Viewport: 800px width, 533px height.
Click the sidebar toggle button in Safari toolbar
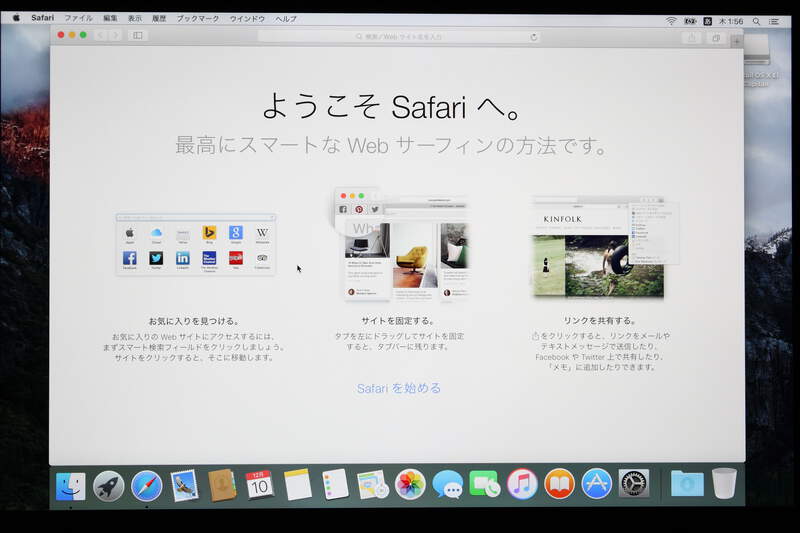coord(138,36)
